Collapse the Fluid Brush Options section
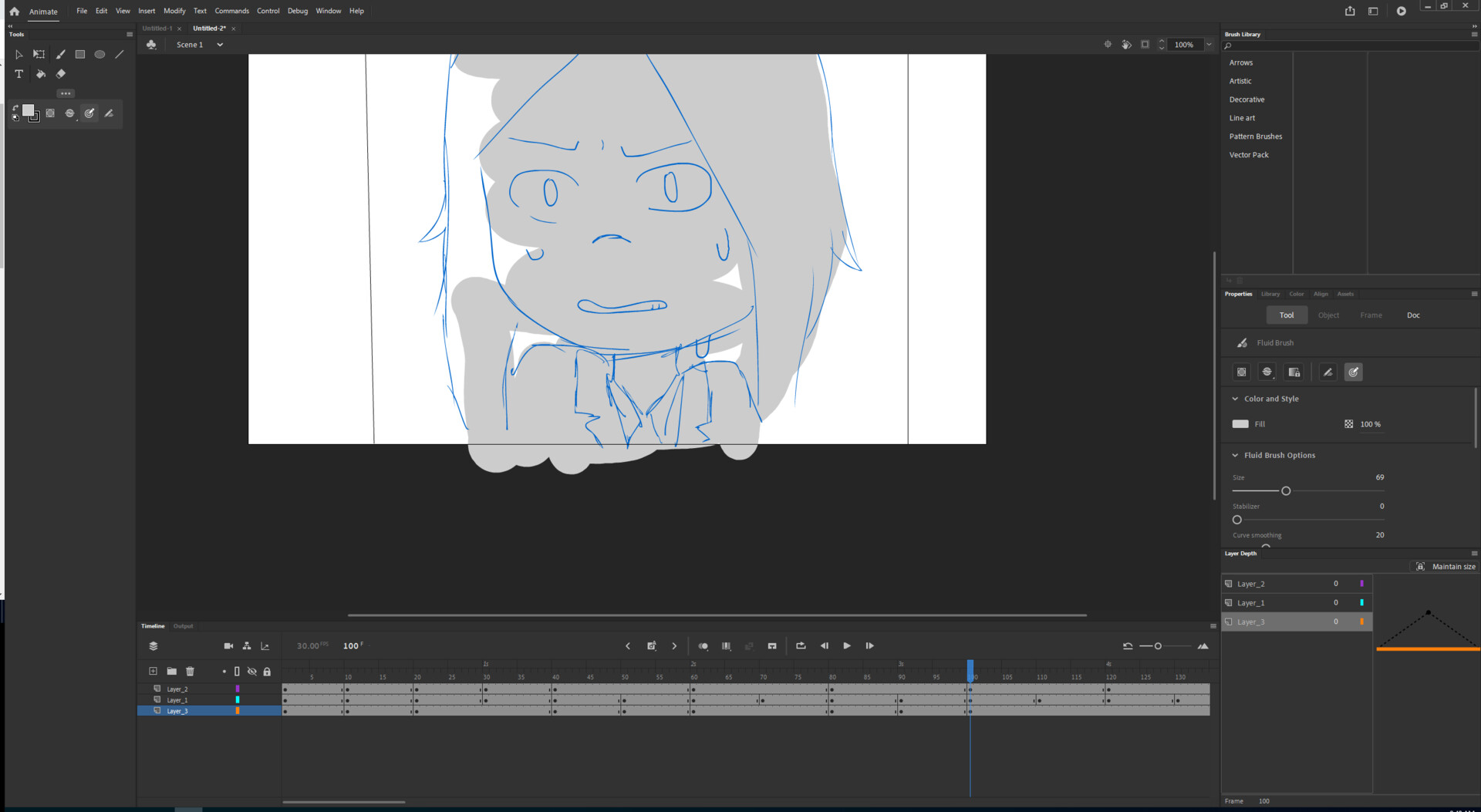The width and height of the screenshot is (1481, 812). coord(1236,455)
